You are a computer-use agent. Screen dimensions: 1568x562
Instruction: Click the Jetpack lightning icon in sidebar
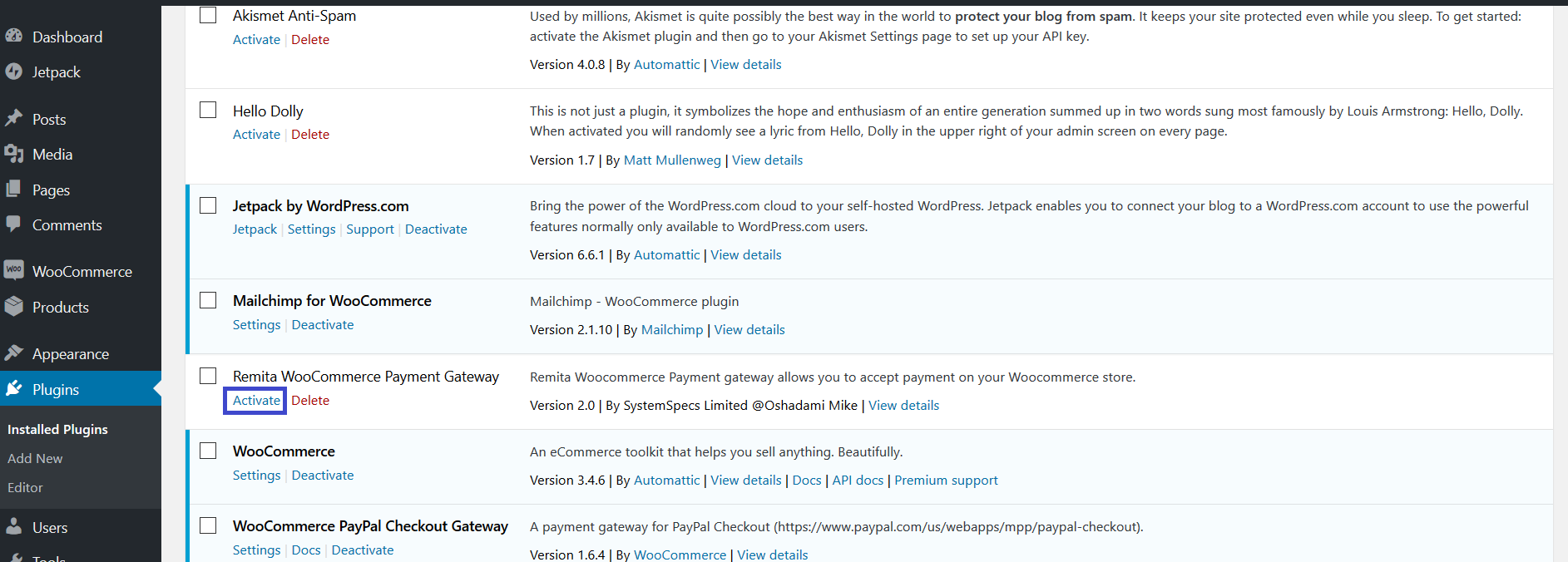coord(13,71)
